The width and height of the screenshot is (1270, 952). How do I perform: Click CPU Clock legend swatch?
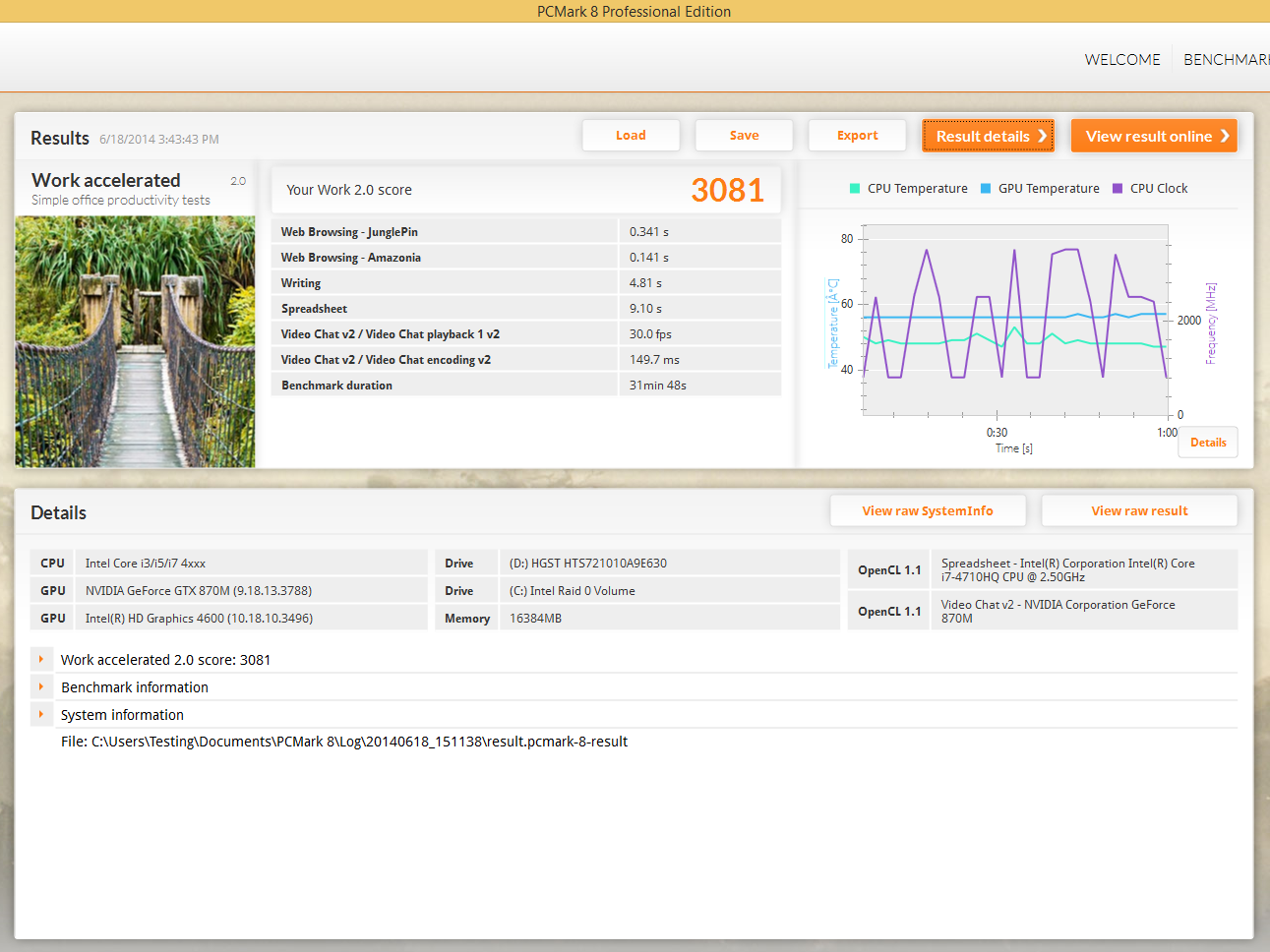tap(1118, 189)
